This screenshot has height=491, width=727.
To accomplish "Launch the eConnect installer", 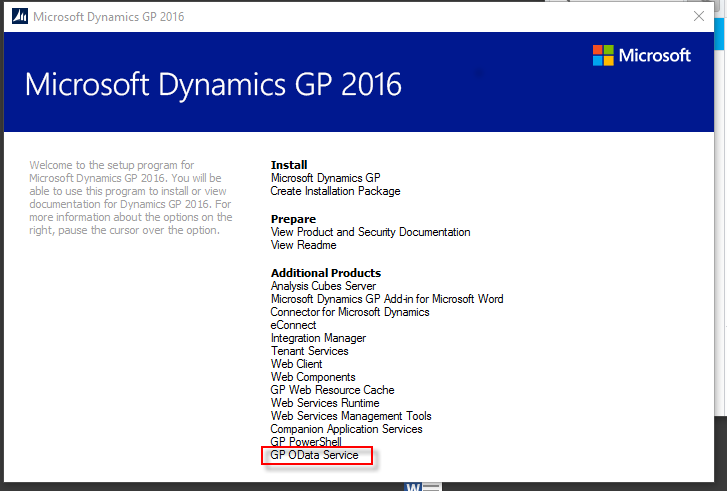I will (x=293, y=325).
